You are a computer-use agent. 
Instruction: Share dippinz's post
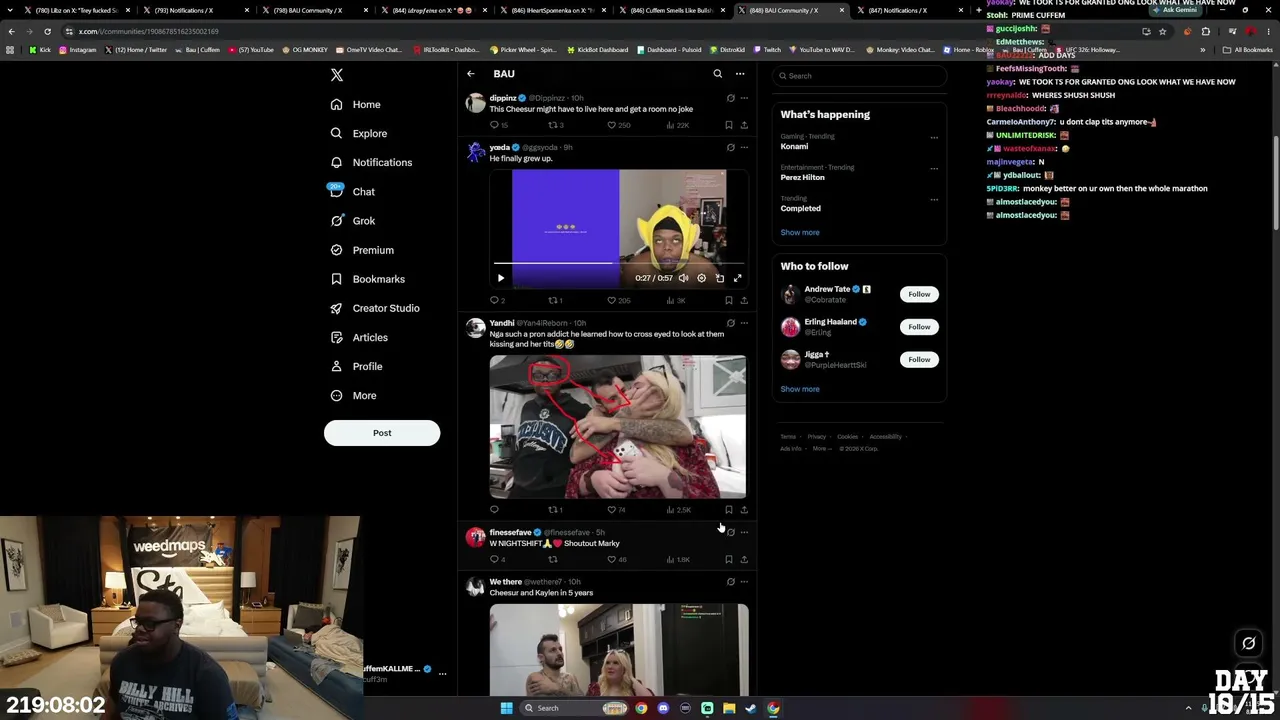[744, 125]
